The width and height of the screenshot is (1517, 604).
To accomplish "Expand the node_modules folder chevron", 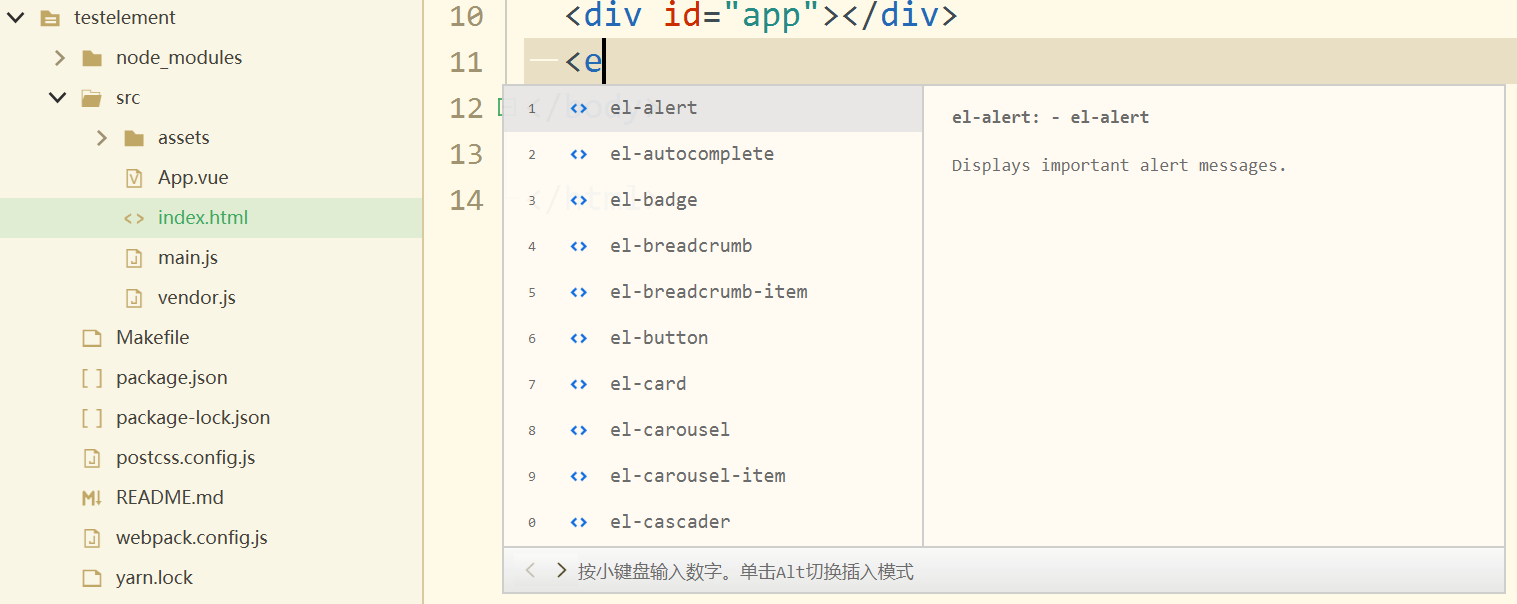I will pyautogui.click(x=60, y=58).
